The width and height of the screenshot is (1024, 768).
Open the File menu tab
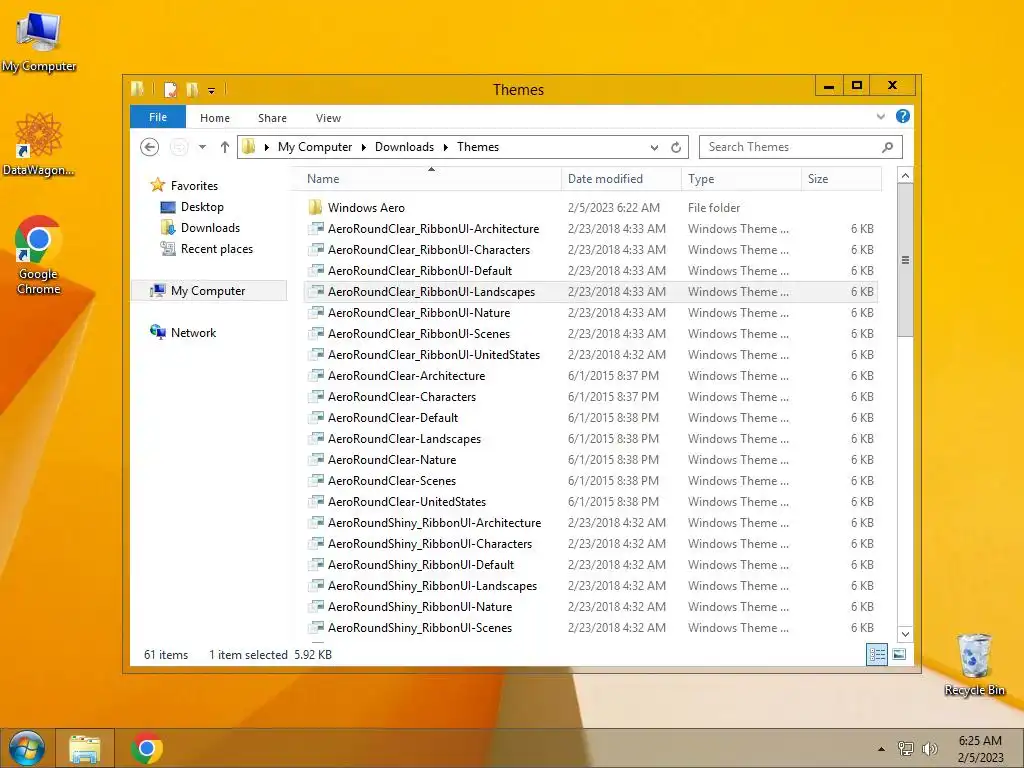click(x=158, y=117)
